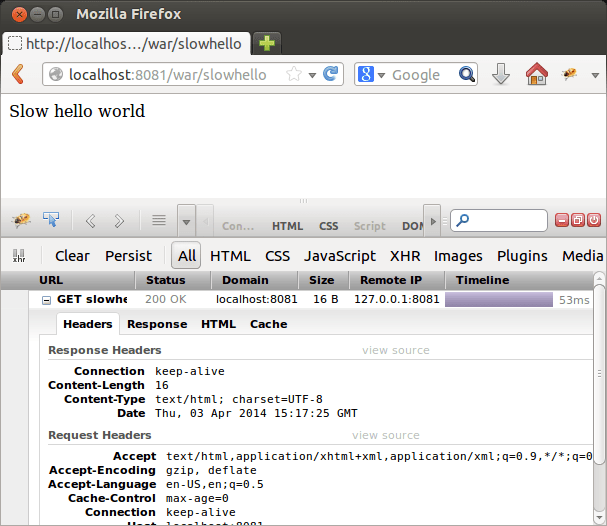Toggle Persist in the Net panel

(x=128, y=256)
